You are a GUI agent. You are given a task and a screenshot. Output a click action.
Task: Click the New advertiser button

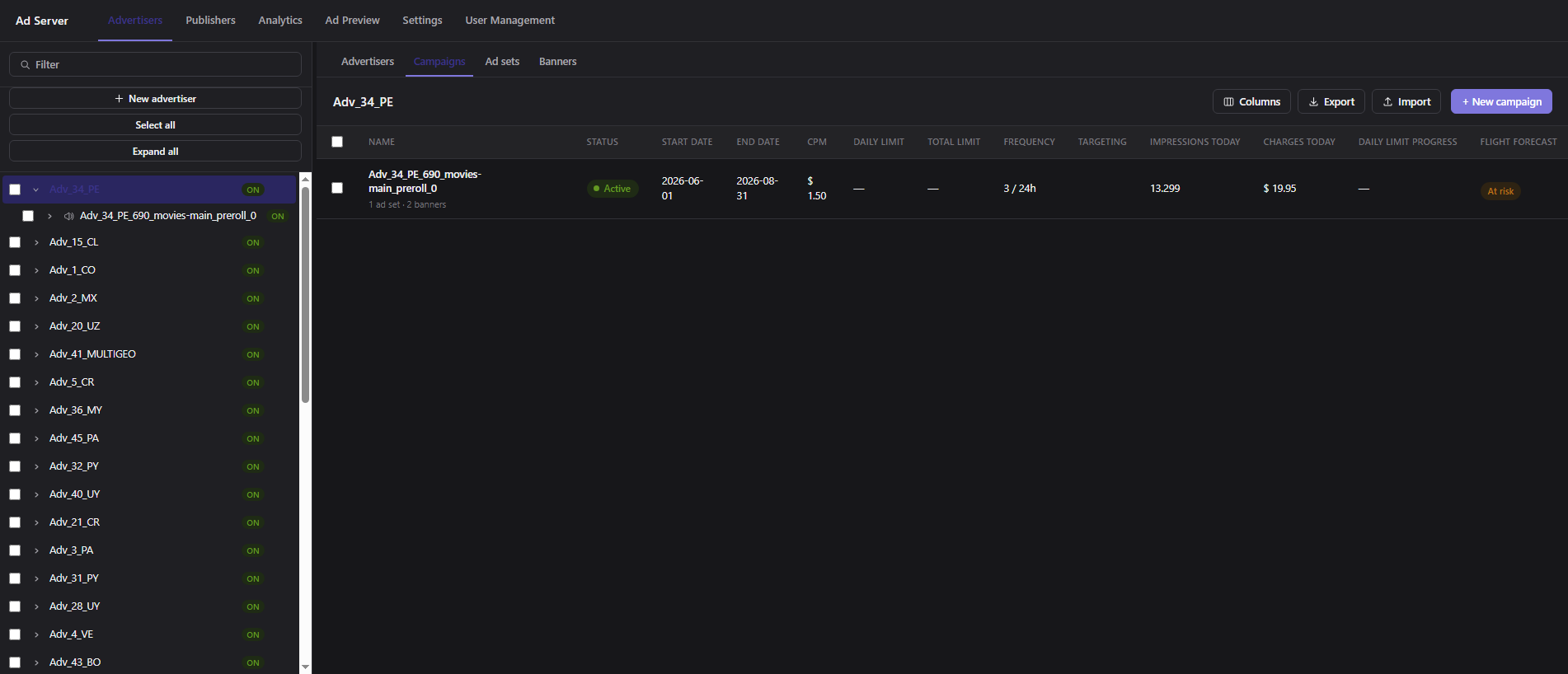point(155,99)
